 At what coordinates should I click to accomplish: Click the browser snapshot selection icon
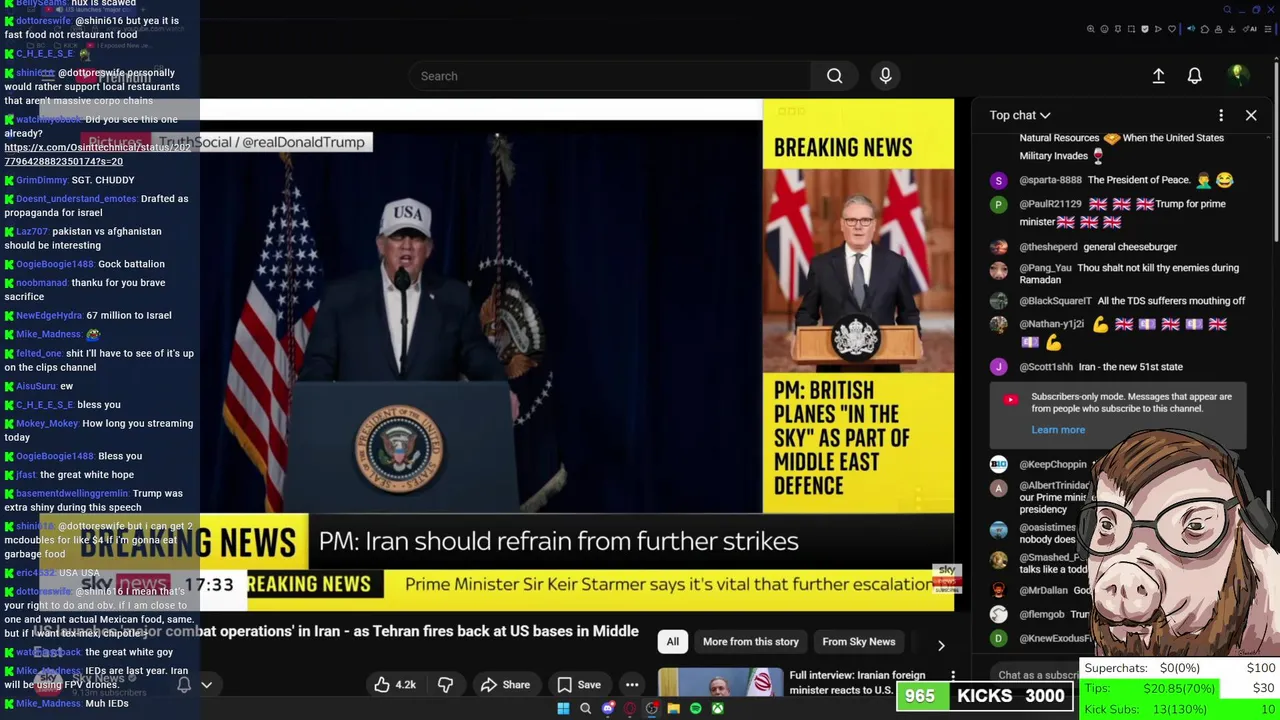[x=1131, y=29]
